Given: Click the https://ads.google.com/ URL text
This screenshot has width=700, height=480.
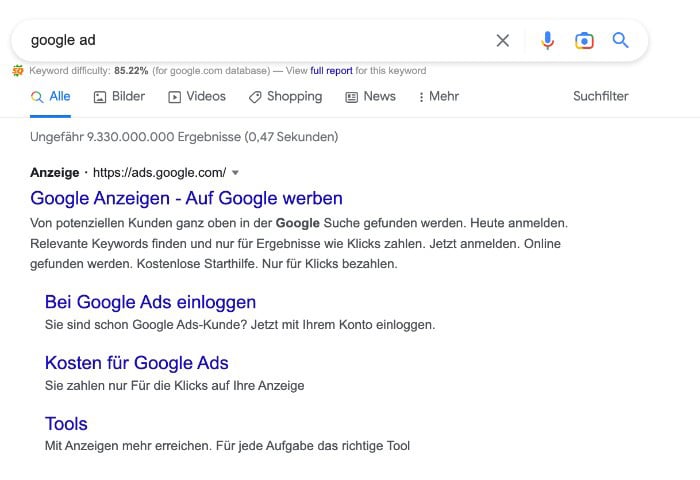Looking at the screenshot, I should pyautogui.click(x=159, y=173).
